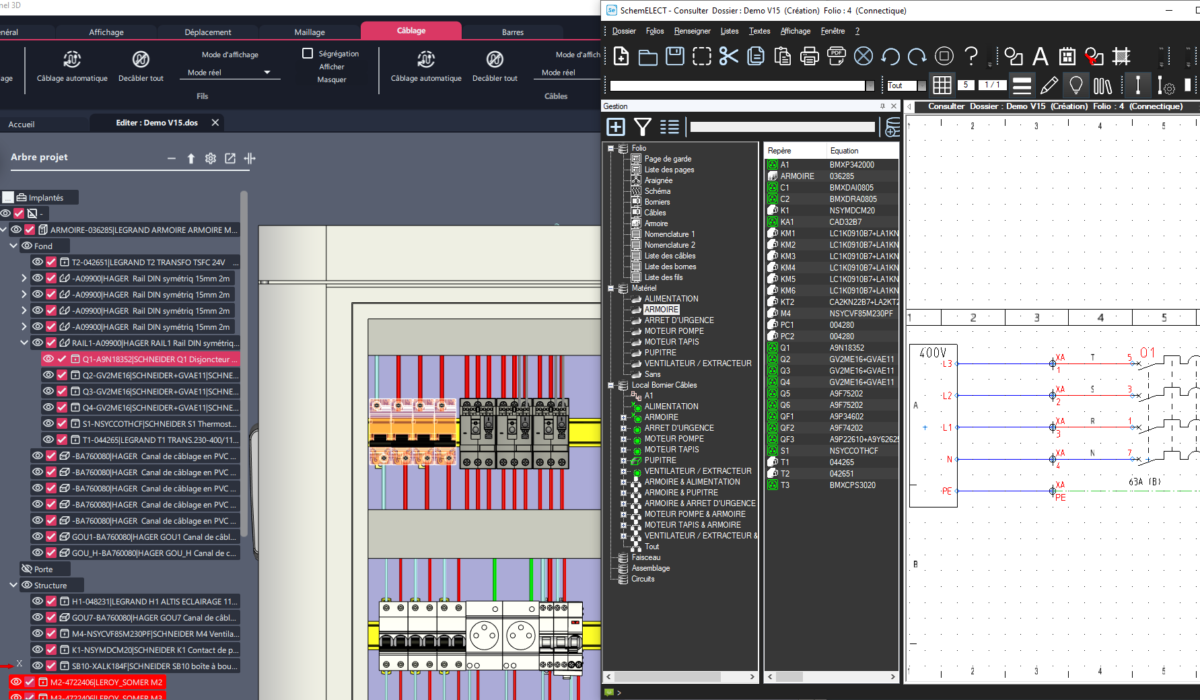Image resolution: width=1200 pixels, height=700 pixels.
Task: Click the Arbre projet vertical scrollbar
Action: (x=243, y=365)
